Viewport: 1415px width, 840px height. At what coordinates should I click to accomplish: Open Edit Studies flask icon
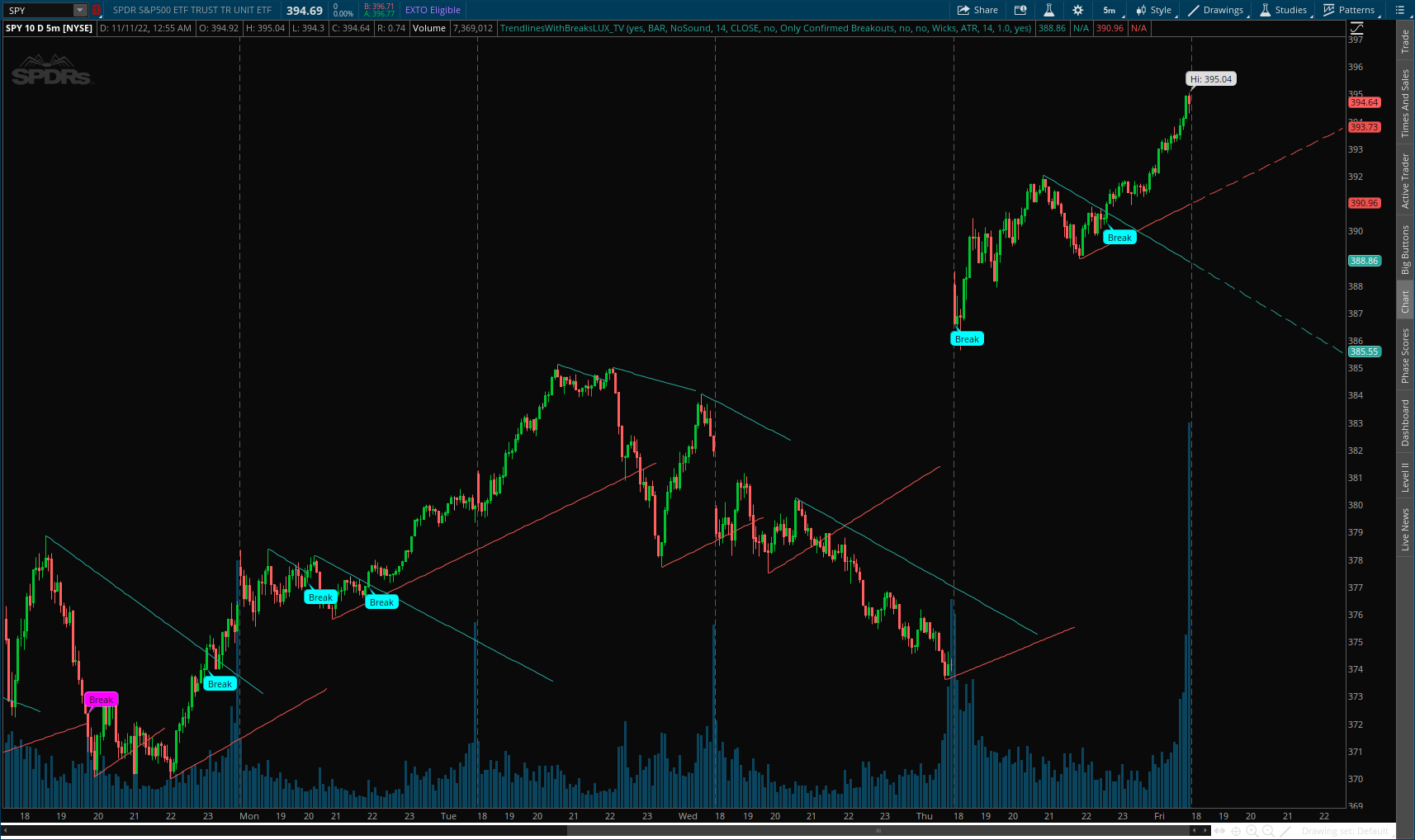[x=1048, y=10]
